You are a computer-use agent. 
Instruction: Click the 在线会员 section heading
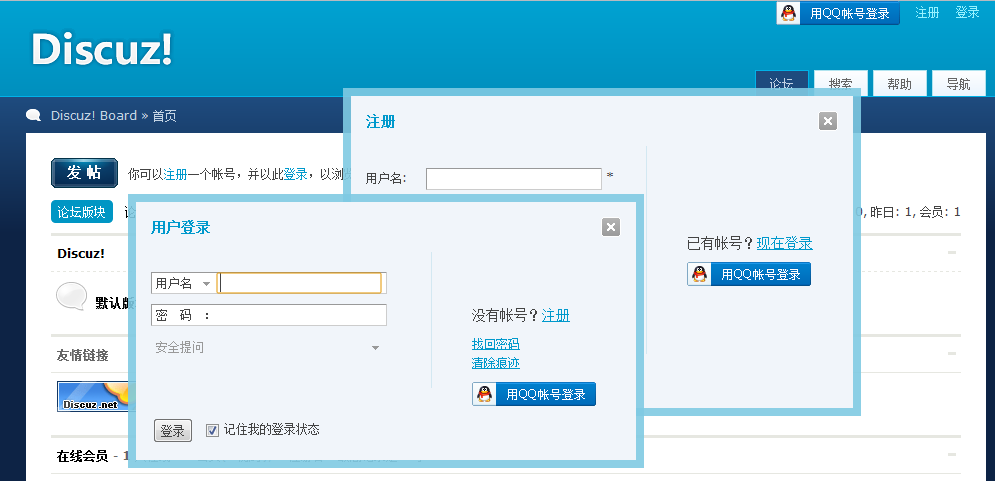click(x=82, y=456)
